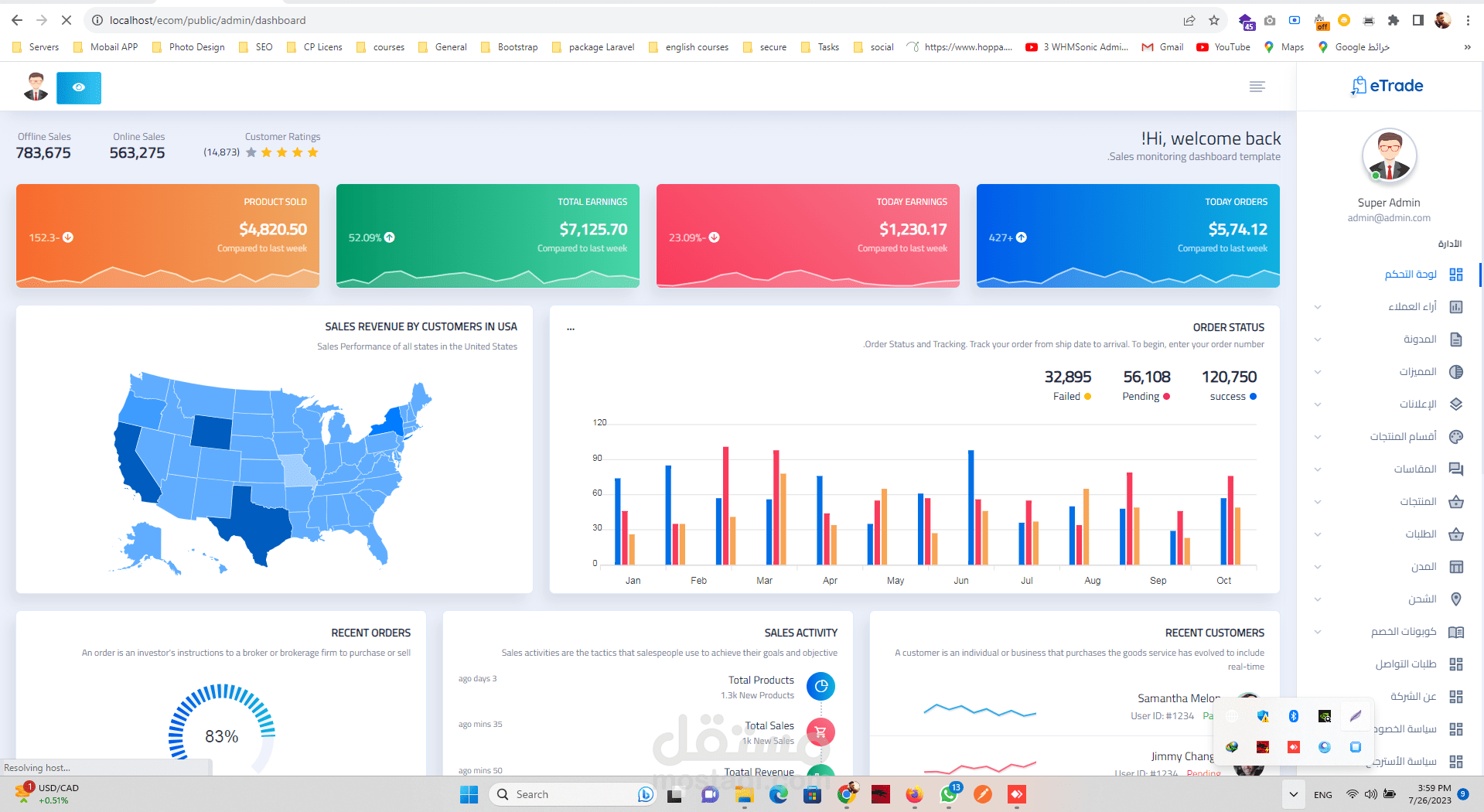This screenshot has height=812, width=1484.
Task: Click the customer reviews chart icon in sidebar
Action: [1456, 307]
